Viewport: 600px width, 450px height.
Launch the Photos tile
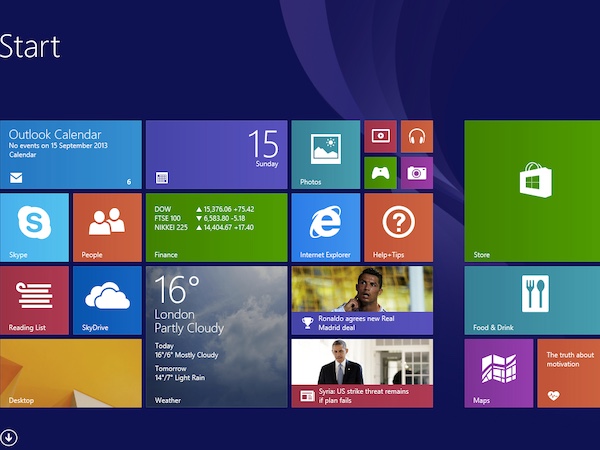[x=326, y=155]
